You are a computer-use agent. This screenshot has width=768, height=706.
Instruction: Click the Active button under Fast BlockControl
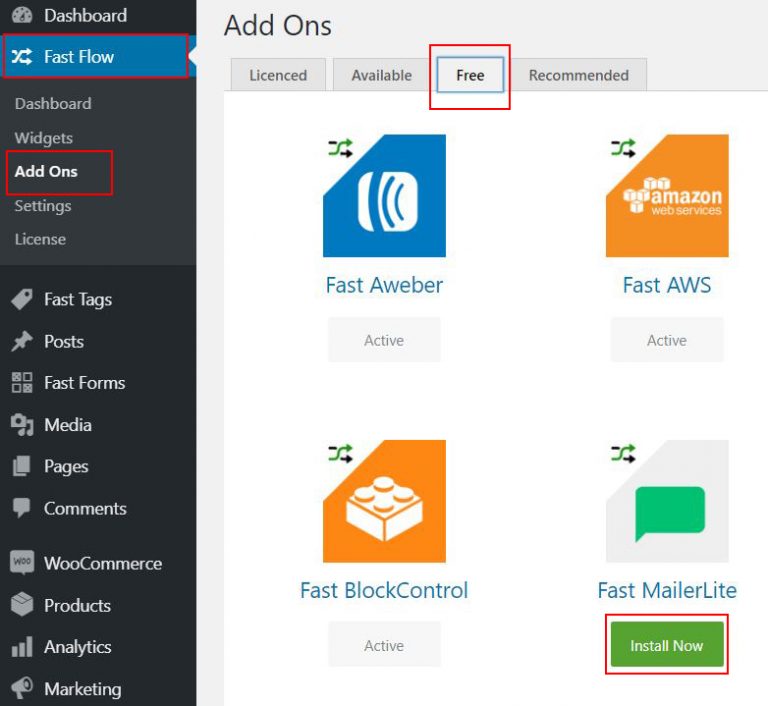[x=384, y=644]
